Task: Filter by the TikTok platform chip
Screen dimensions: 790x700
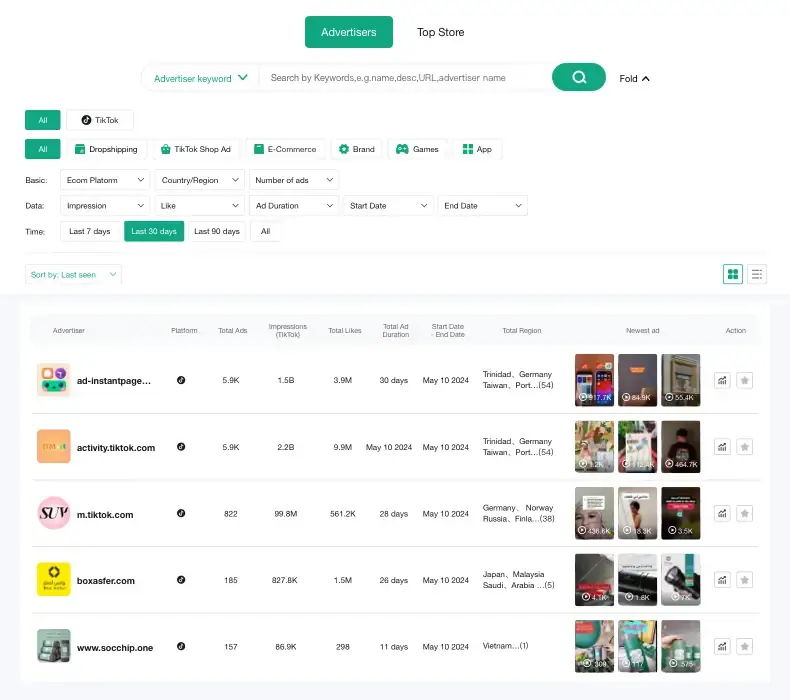Action: 100,120
